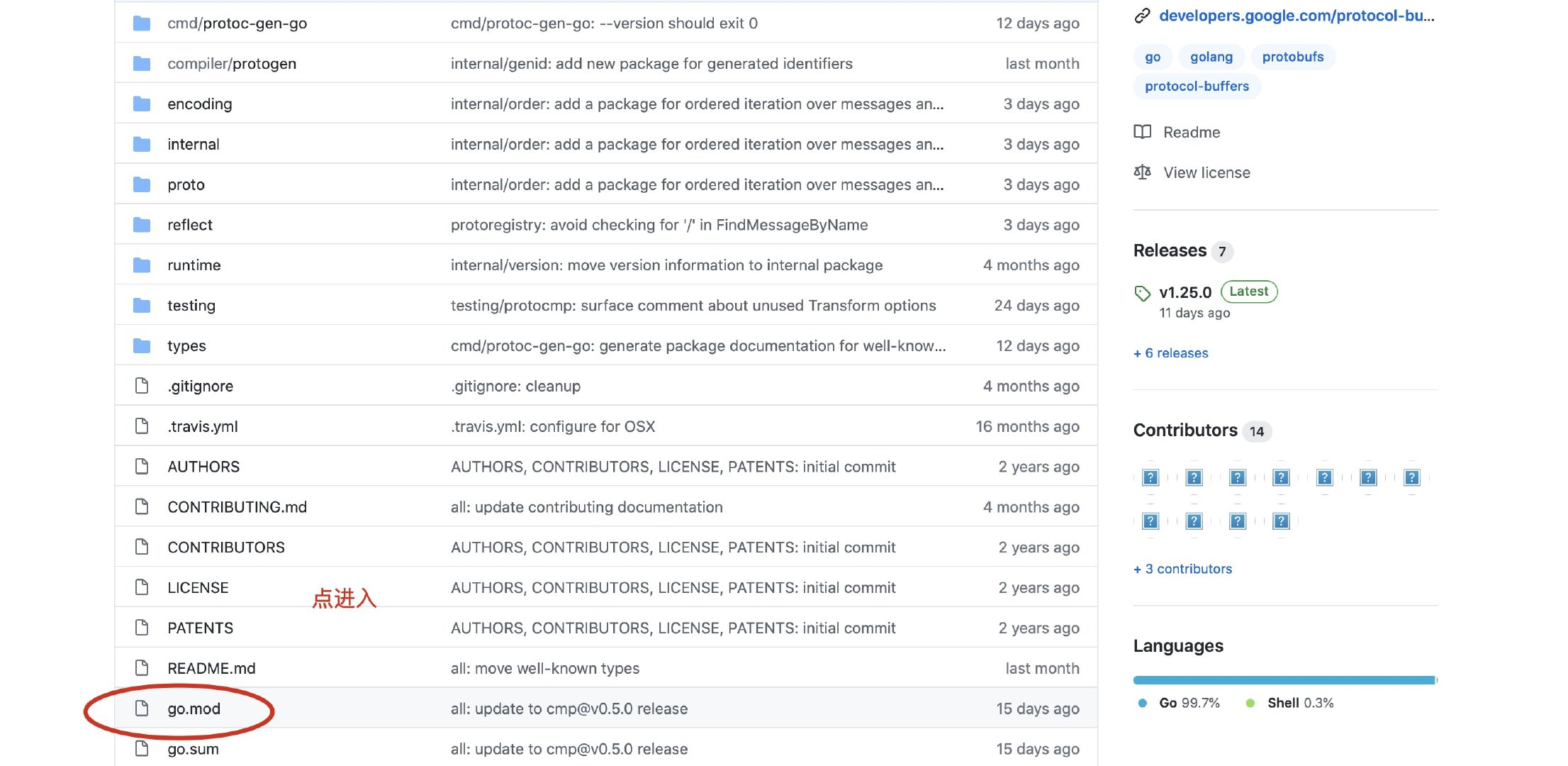Click the blue Go languages bar

point(1283,680)
